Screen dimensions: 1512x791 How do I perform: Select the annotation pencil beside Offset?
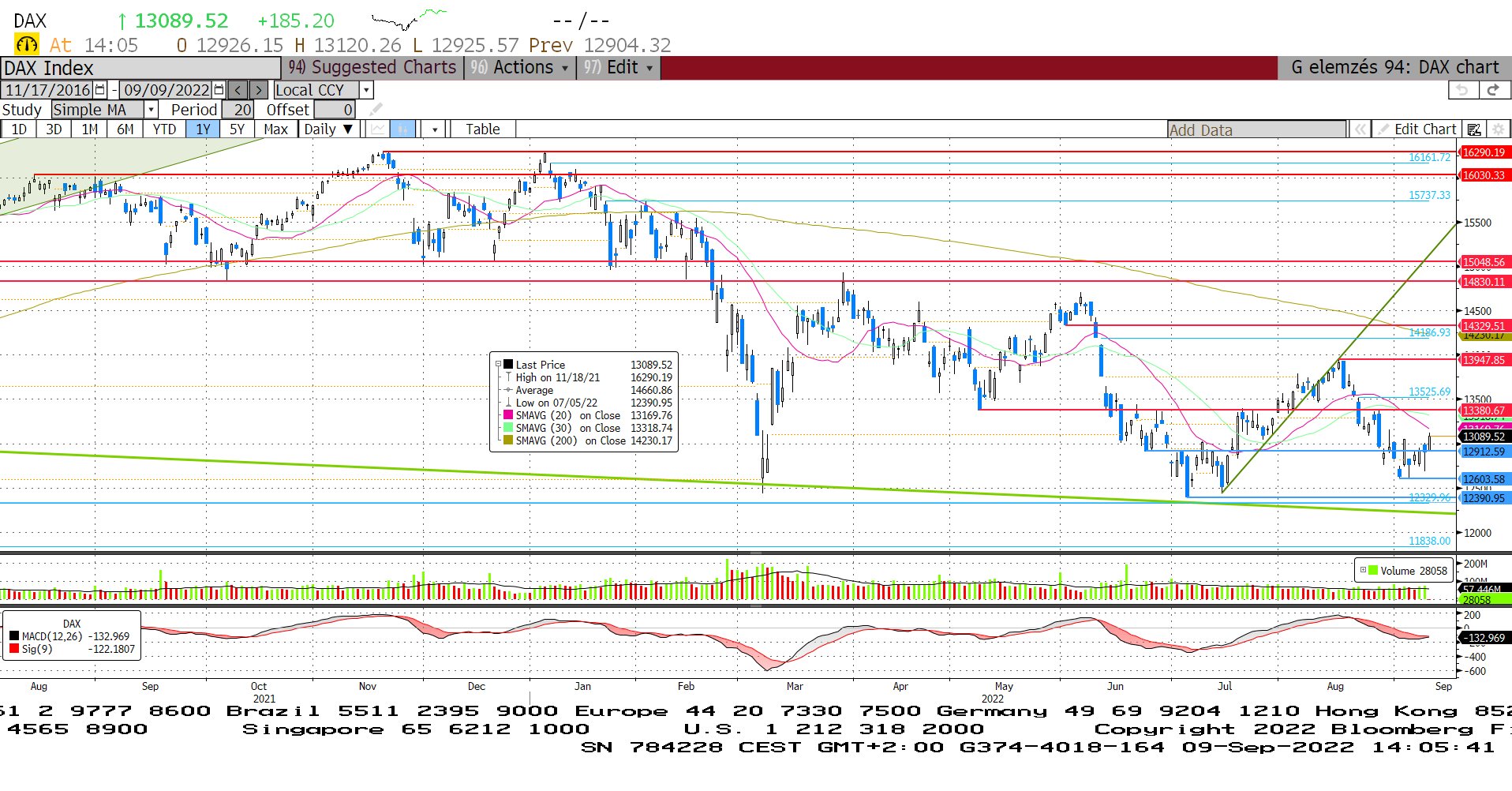376,110
